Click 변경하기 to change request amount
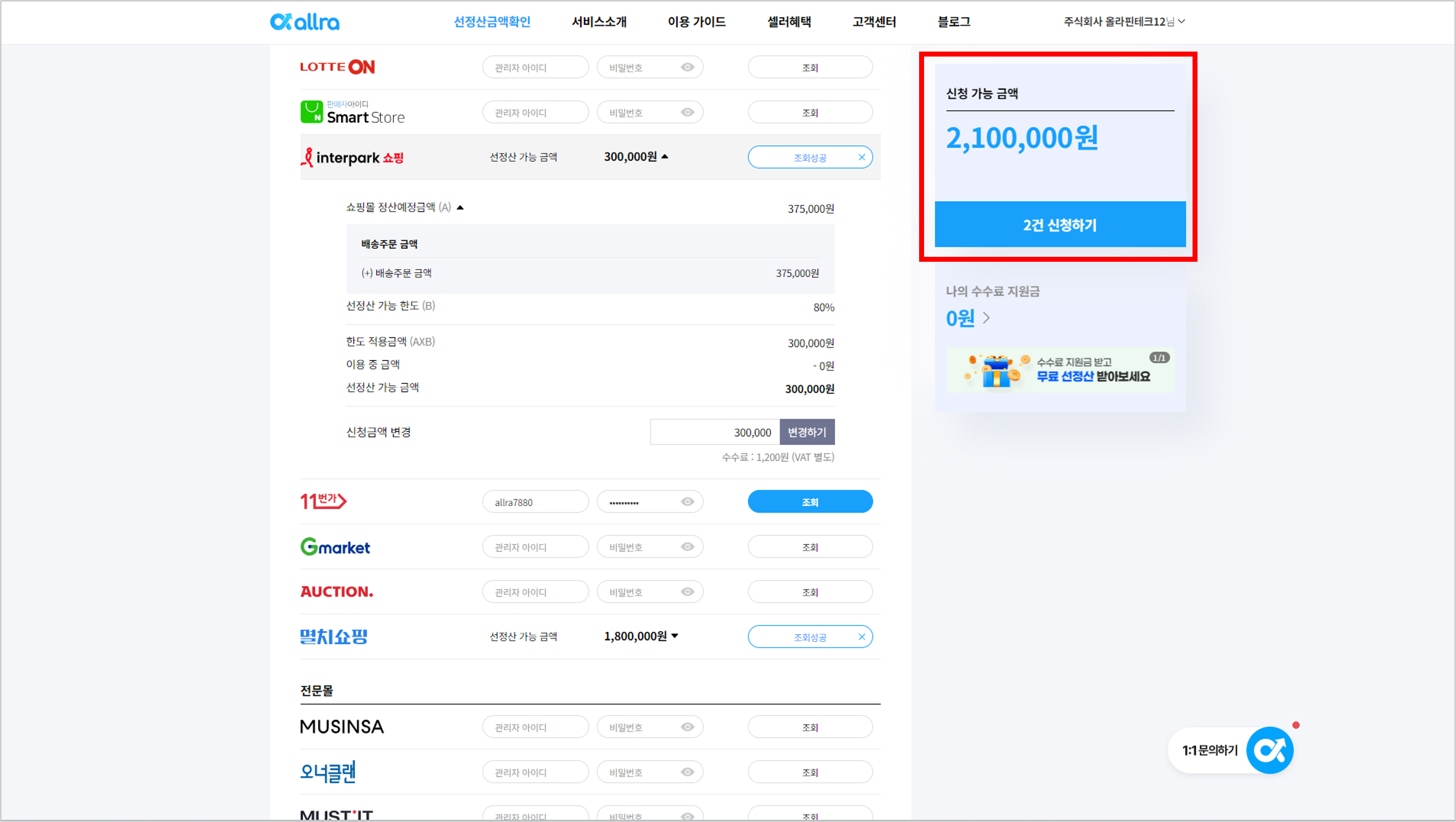The height and width of the screenshot is (822, 1456). pyautogui.click(x=807, y=433)
